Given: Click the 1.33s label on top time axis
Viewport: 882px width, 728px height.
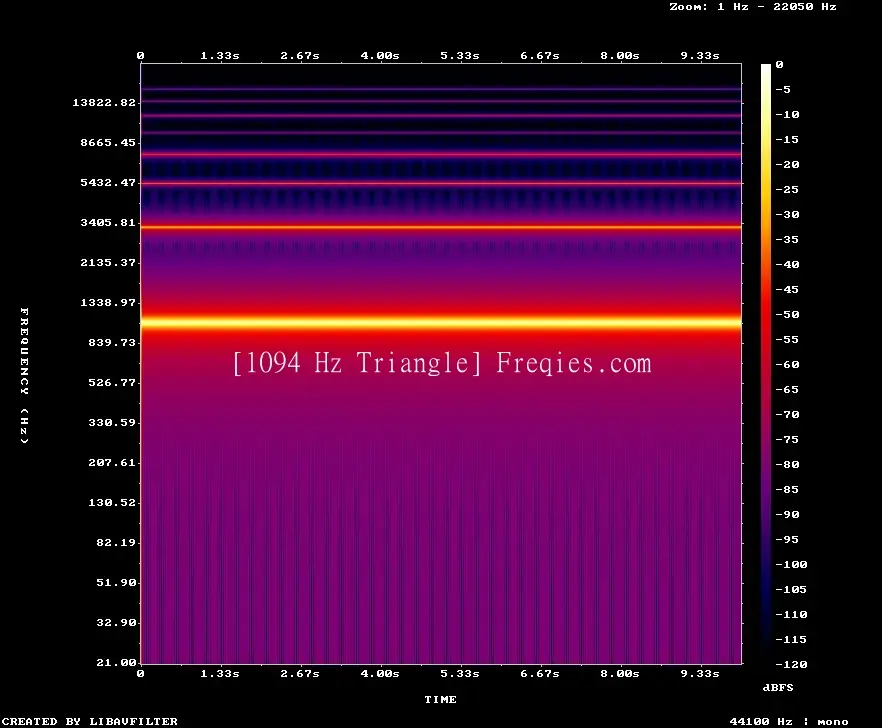Looking at the screenshot, I should (x=220, y=56).
